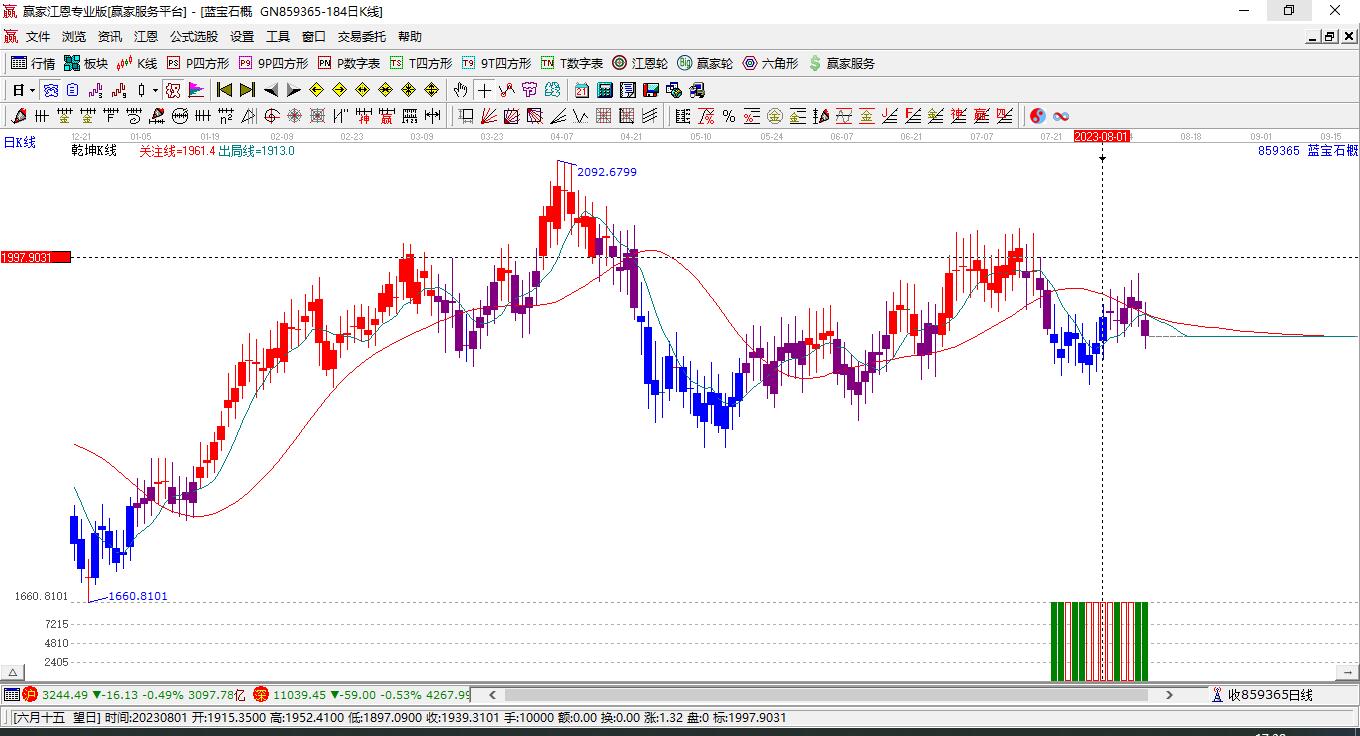Image resolution: width=1360 pixels, height=736 pixels.
Task: Click the 2092.6799 high price label
Action: (x=607, y=172)
